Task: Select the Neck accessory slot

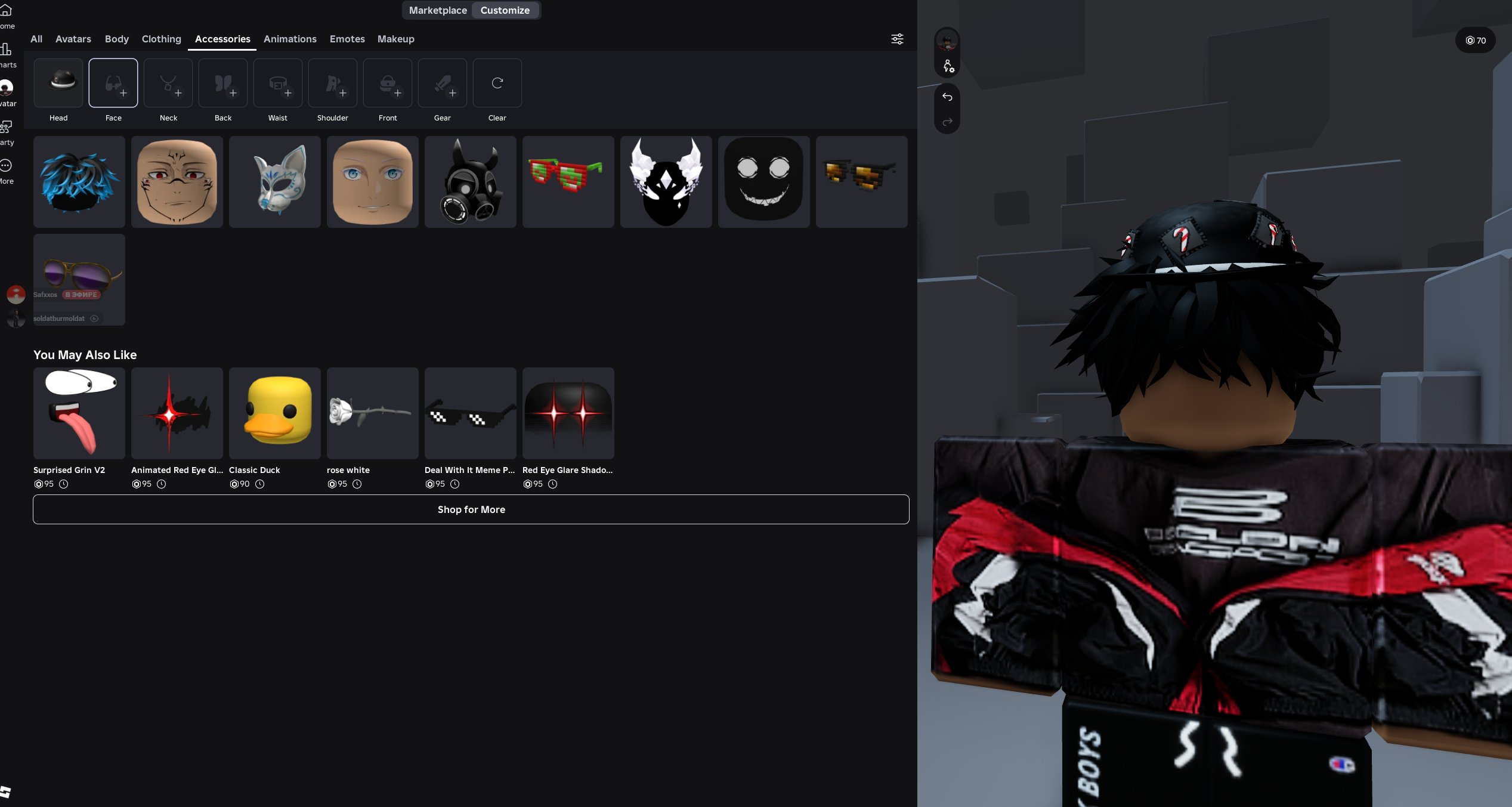Action: click(x=168, y=83)
